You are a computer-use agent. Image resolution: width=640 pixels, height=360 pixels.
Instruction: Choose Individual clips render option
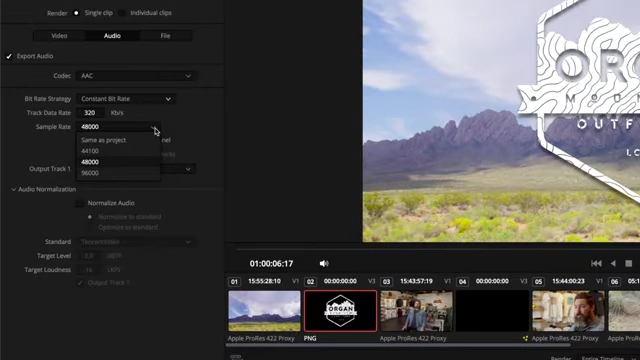point(122,13)
